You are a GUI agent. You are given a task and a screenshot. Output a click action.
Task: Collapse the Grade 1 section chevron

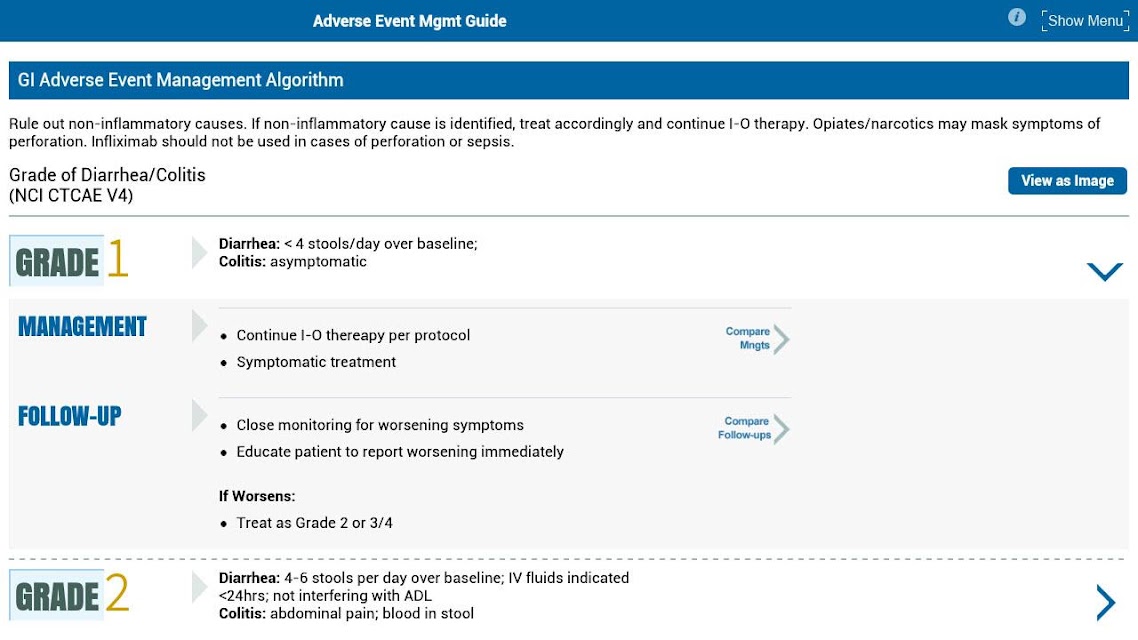coord(1105,271)
